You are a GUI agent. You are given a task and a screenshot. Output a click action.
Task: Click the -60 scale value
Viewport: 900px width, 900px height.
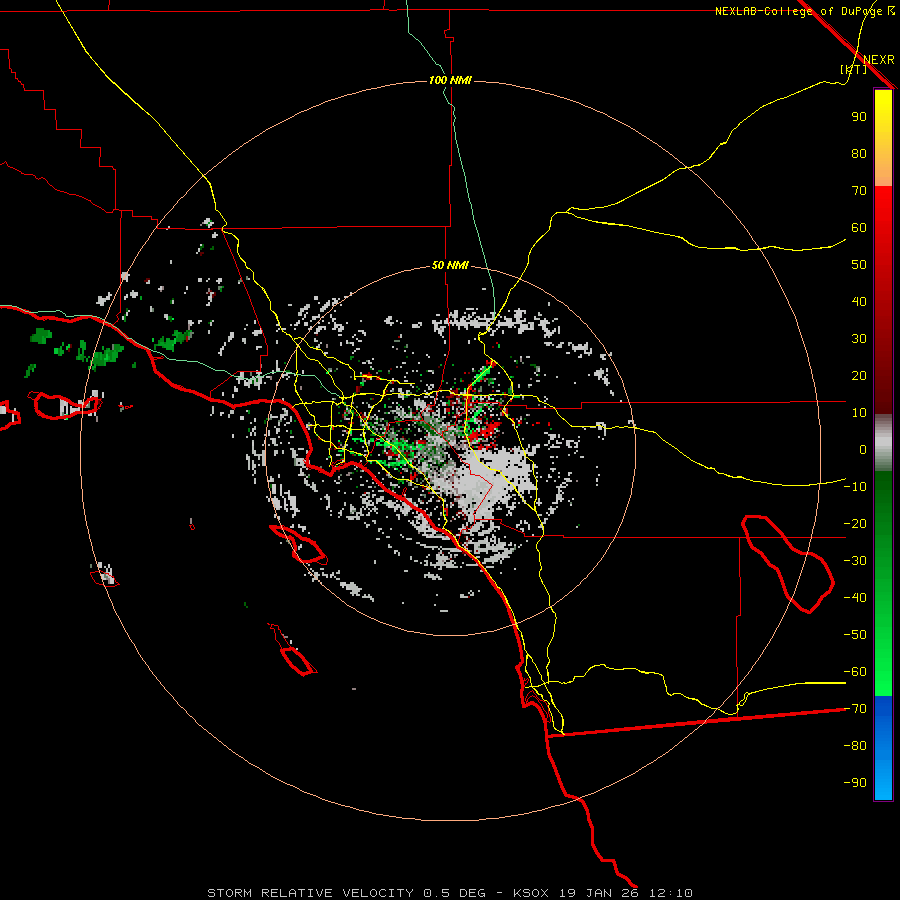pyautogui.click(x=855, y=672)
